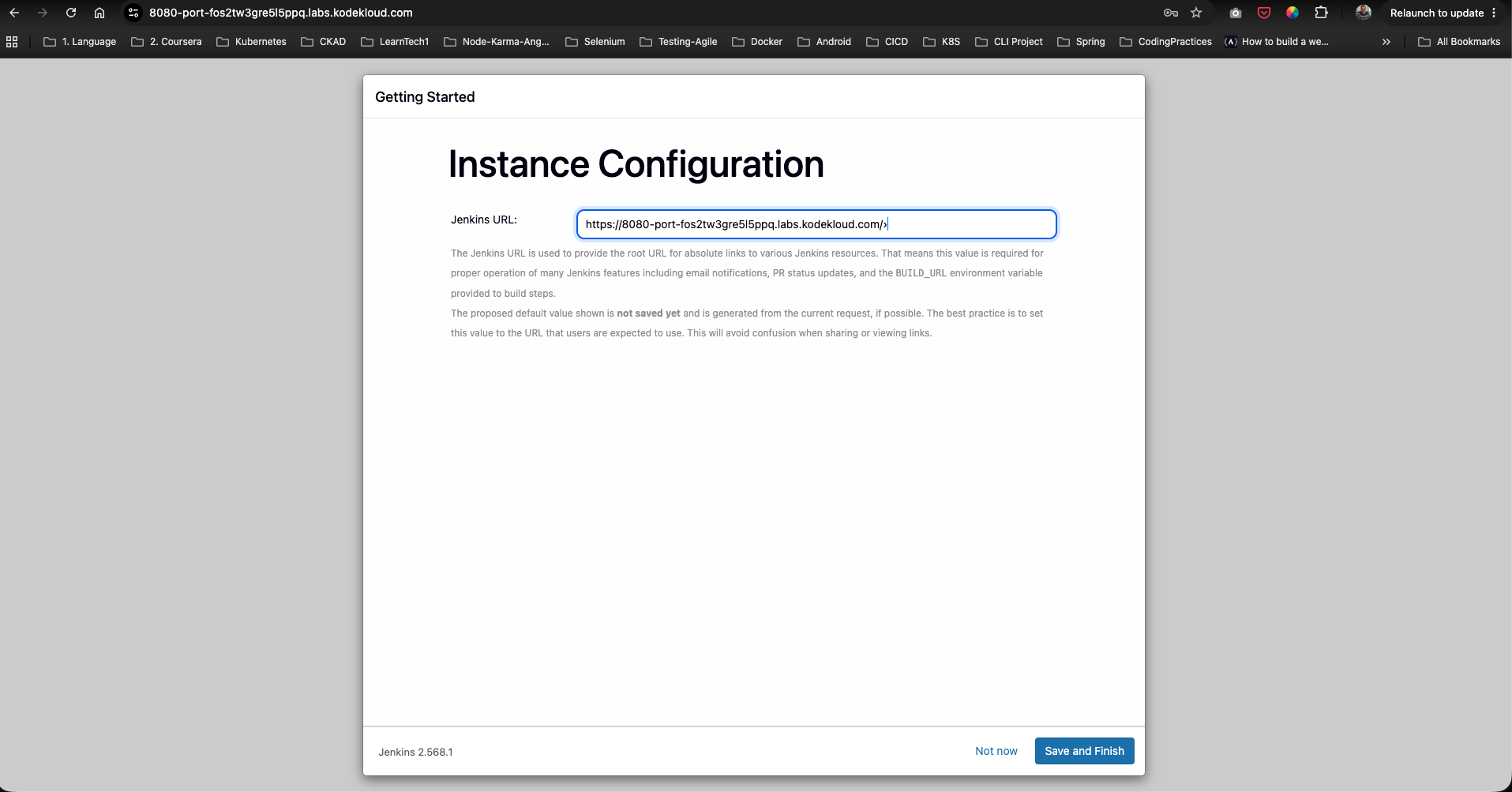Click inside the Jenkins URL field
This screenshot has height=792, width=1512.
click(x=816, y=224)
